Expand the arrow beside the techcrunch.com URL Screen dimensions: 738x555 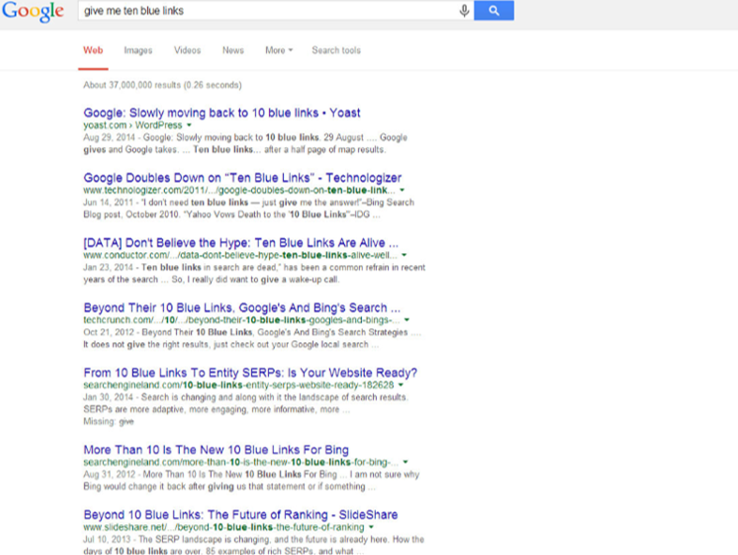click(x=407, y=320)
